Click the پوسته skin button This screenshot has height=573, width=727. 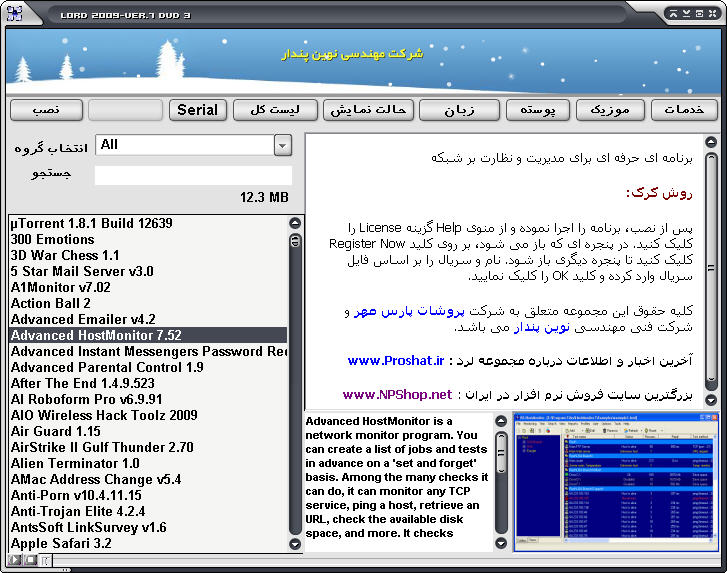538,110
